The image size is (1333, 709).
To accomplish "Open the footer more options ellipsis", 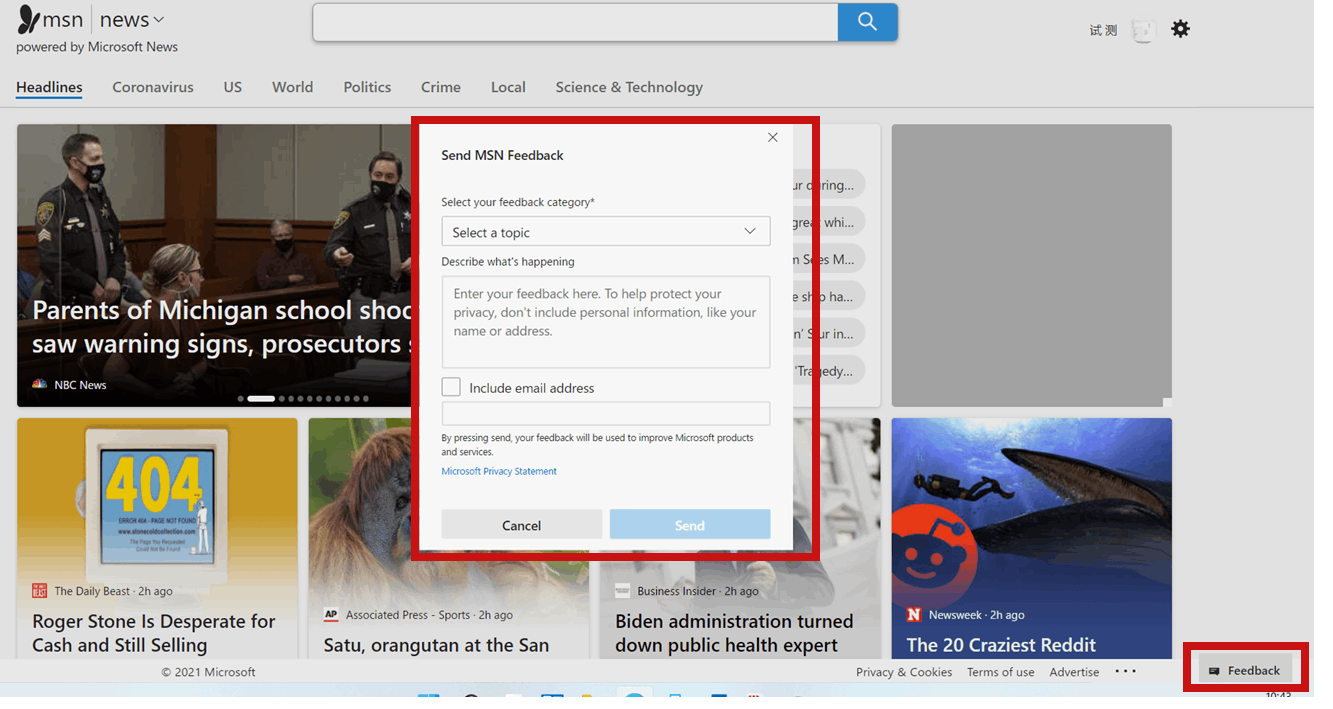I will [1126, 671].
